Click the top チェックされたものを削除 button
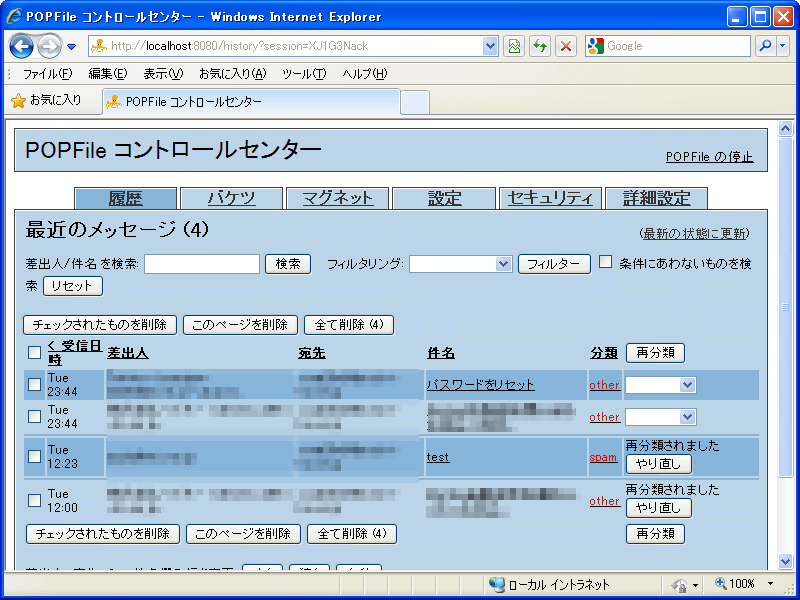 100,325
